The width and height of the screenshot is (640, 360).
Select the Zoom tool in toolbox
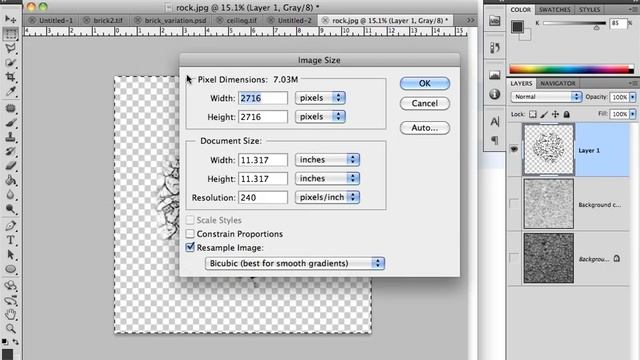(x=10, y=329)
